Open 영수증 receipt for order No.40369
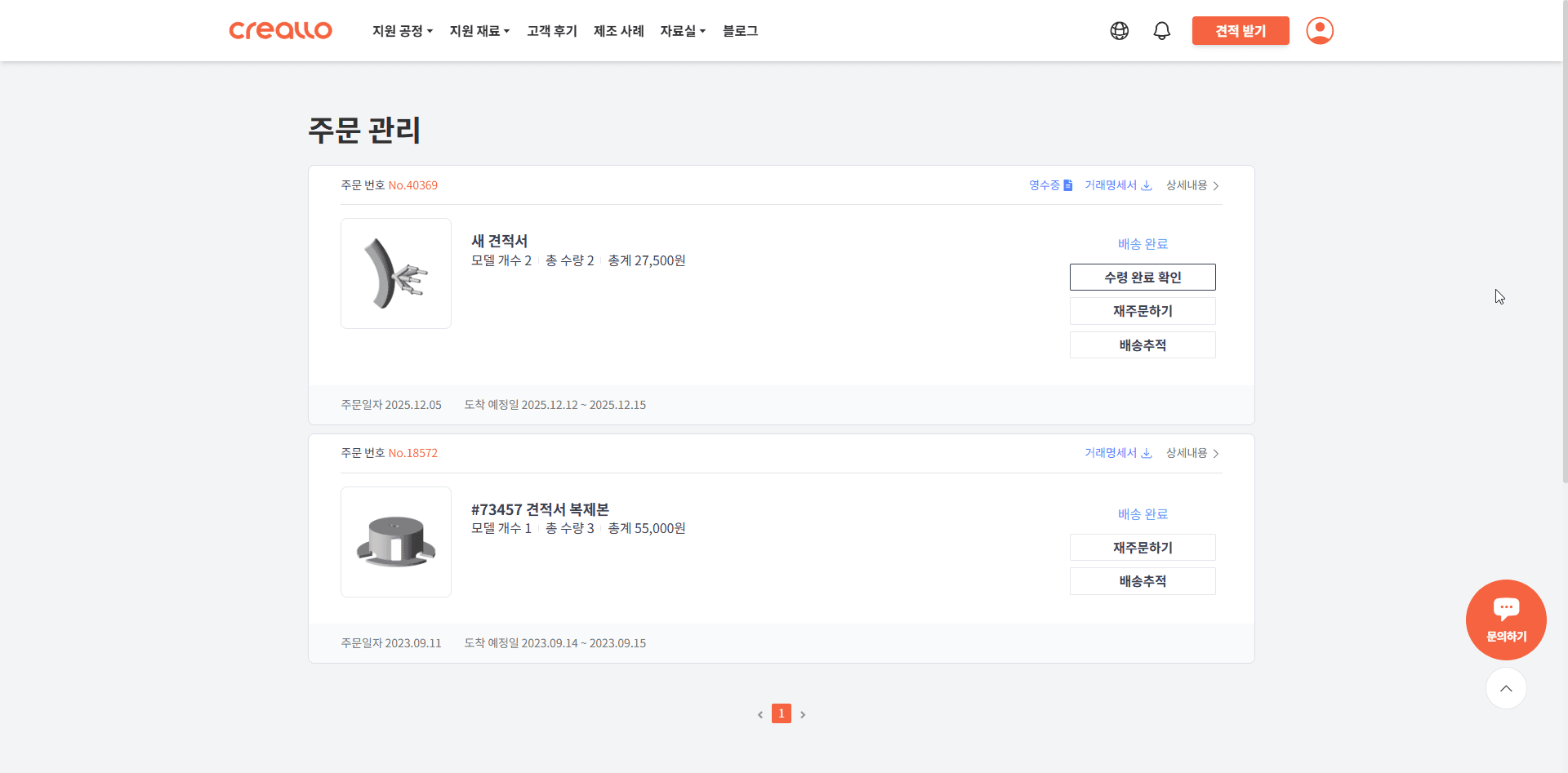Screen dimensions: 1568x773 1050,185
